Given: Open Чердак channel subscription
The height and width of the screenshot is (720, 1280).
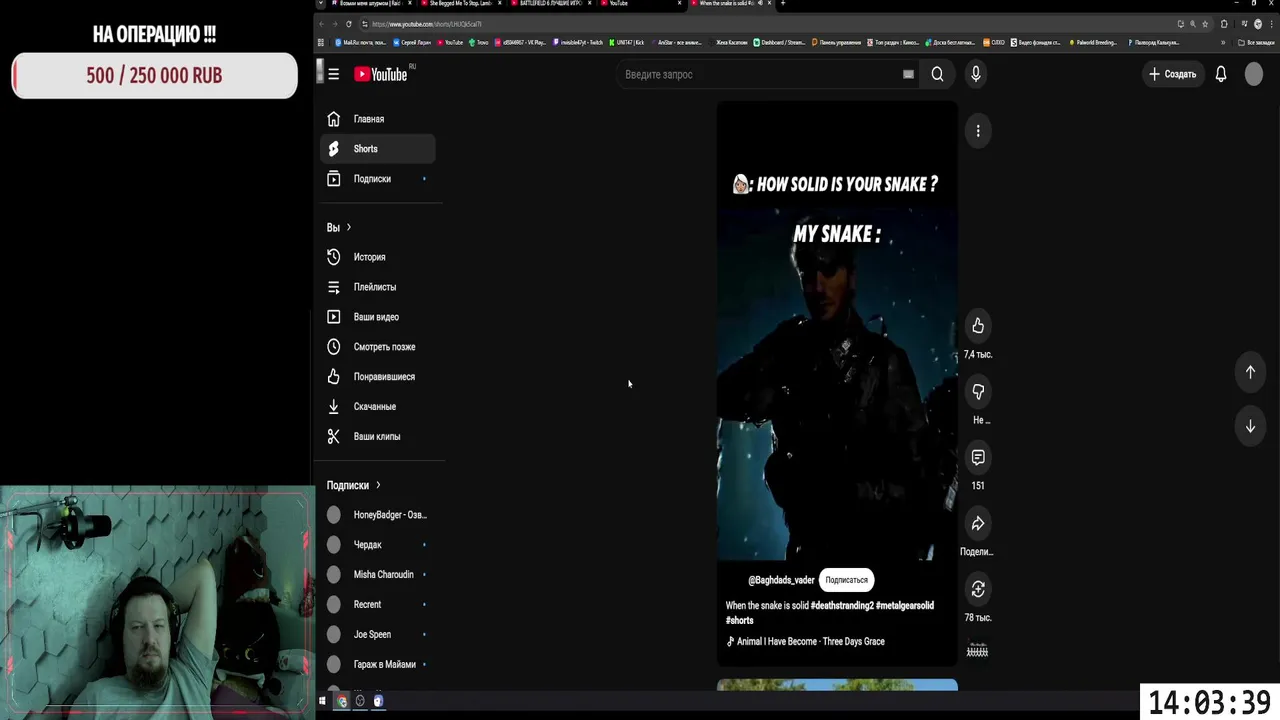Looking at the screenshot, I should click(377, 545).
